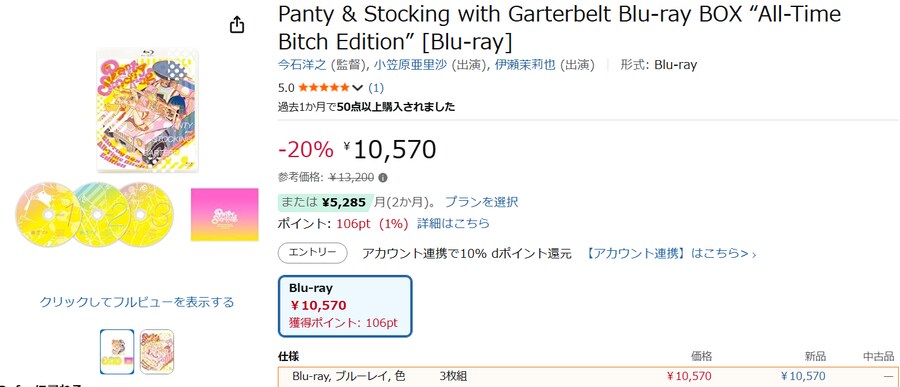
Task: Click クリックしてフルビューを表示する link
Action: 137,302
